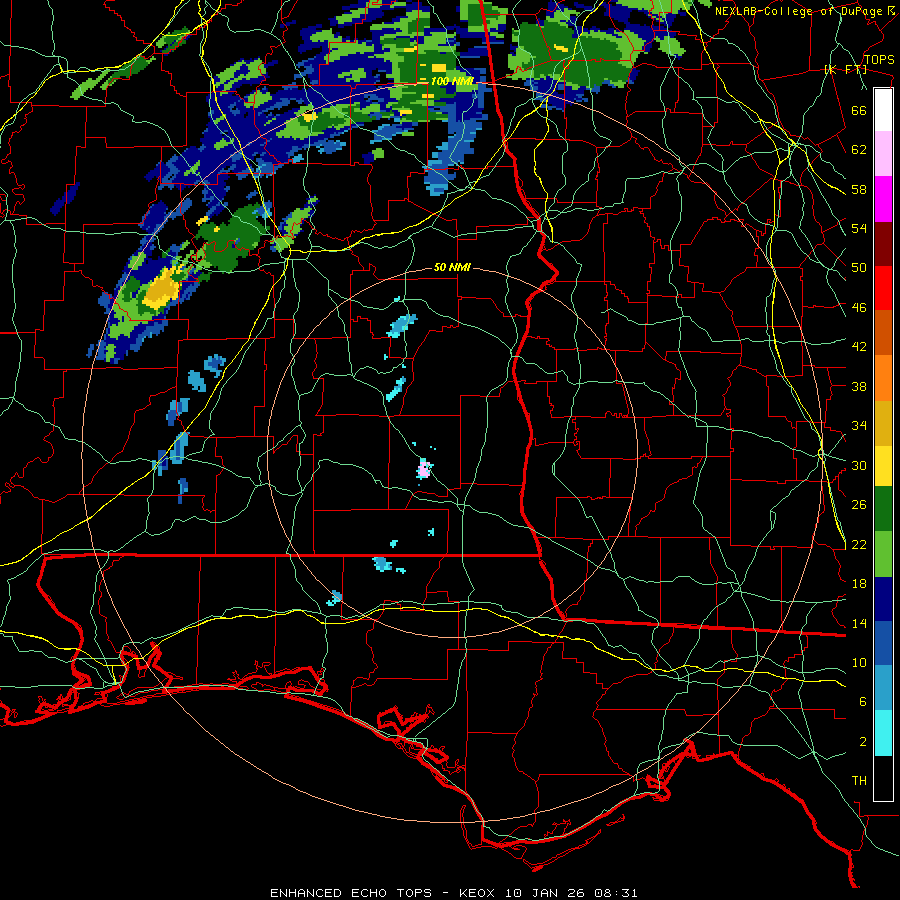The height and width of the screenshot is (900, 900).
Task: Select the "22" kft label
Action: click(859, 544)
